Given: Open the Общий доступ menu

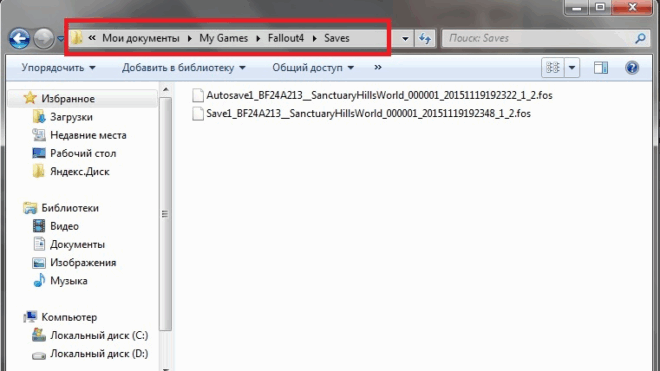Looking at the screenshot, I should [313, 68].
